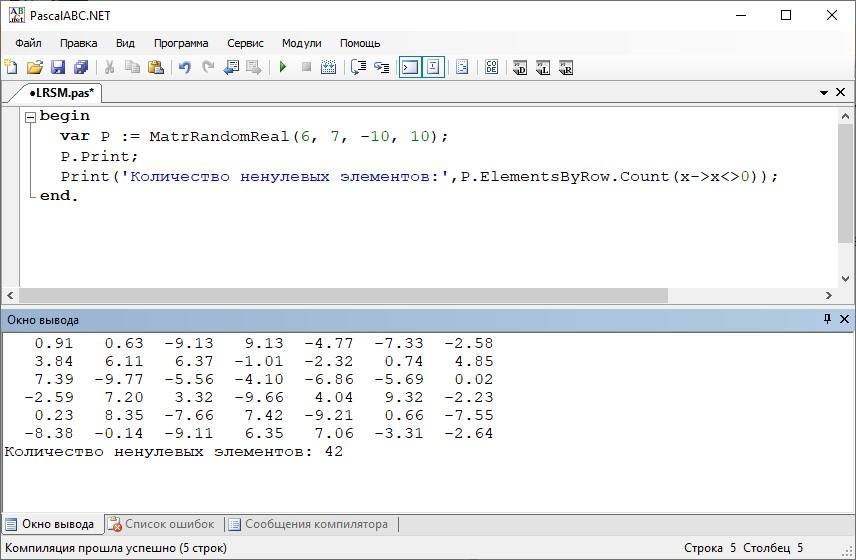This screenshot has width=856, height=560.
Task: Click the Compile icon next to Stop
Action: tap(328, 67)
